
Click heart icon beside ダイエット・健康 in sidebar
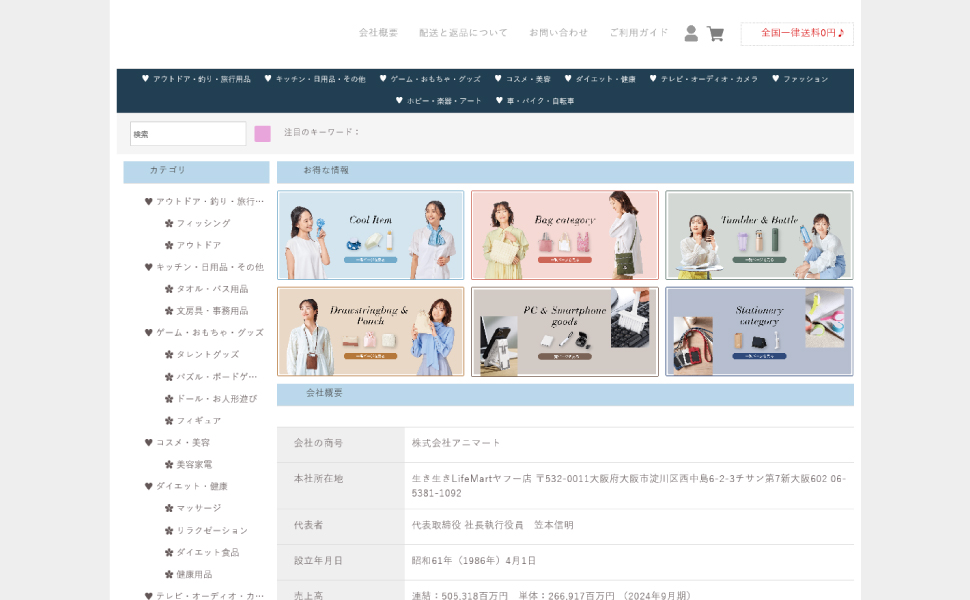[149, 487]
